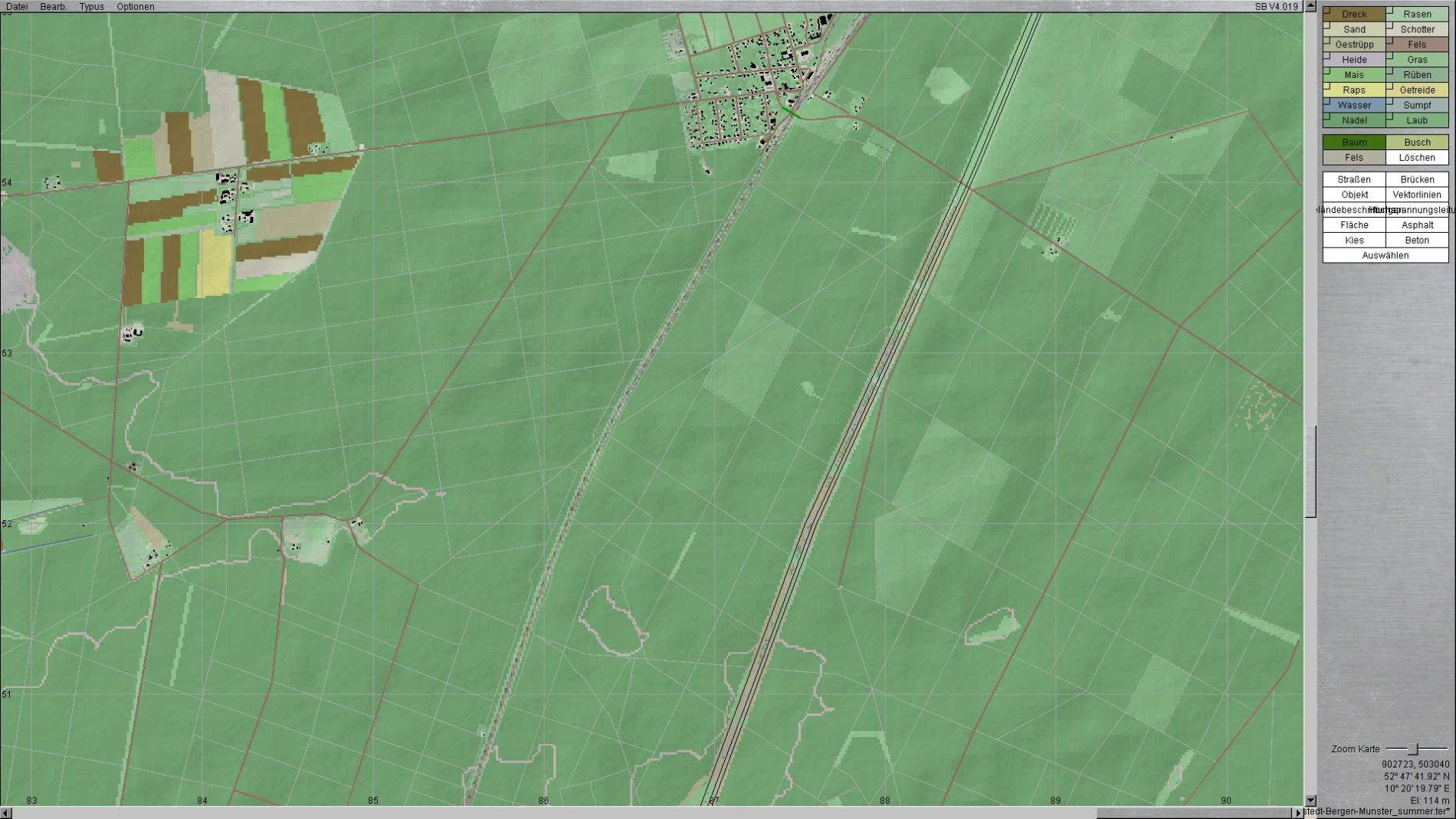Open the Optionen menu
This screenshot has width=1456, height=819.
[x=135, y=6]
